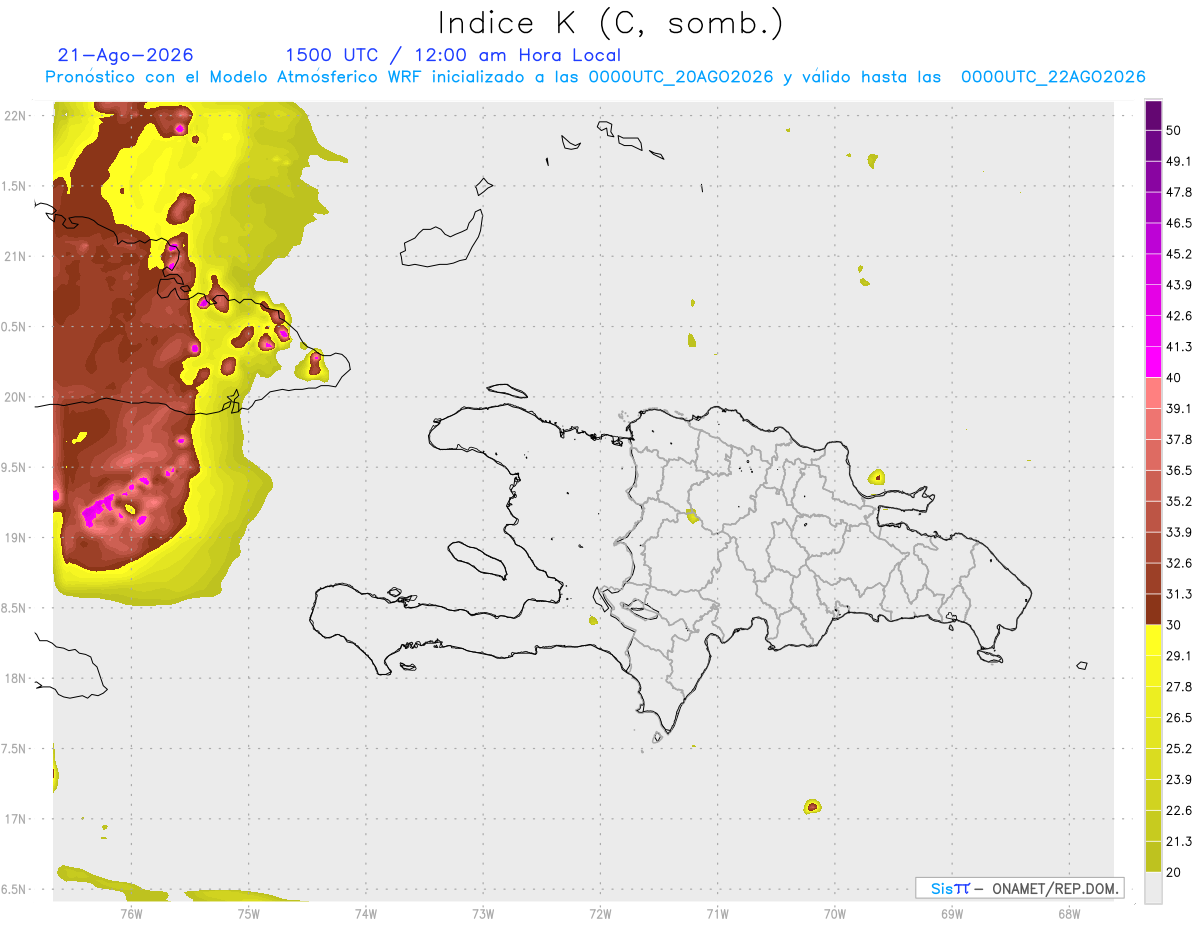Click the latitude label "19N"
Screen dimensions: 1200x927
click(x=15, y=538)
